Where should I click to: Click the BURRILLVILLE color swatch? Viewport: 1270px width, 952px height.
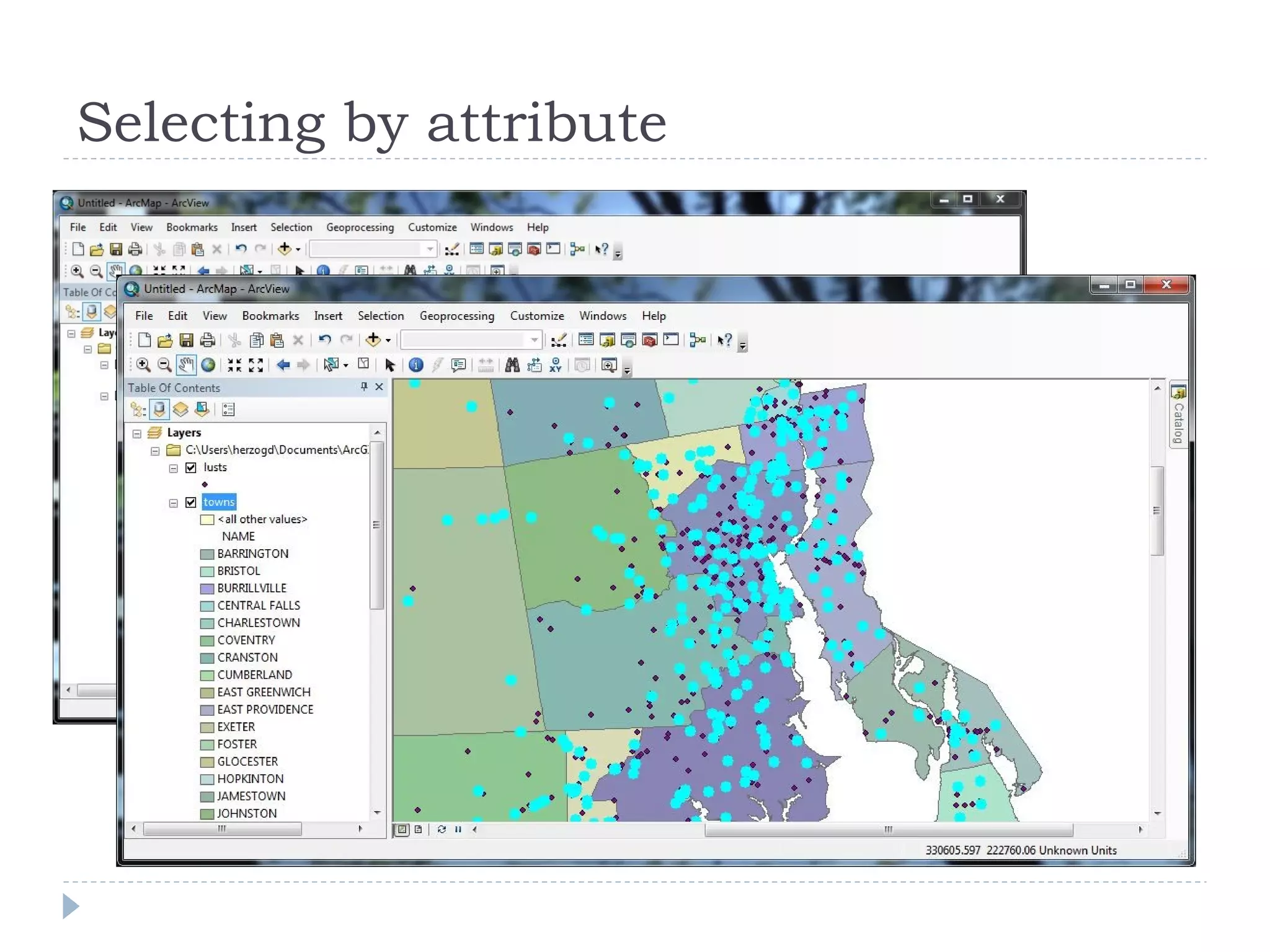coord(207,589)
